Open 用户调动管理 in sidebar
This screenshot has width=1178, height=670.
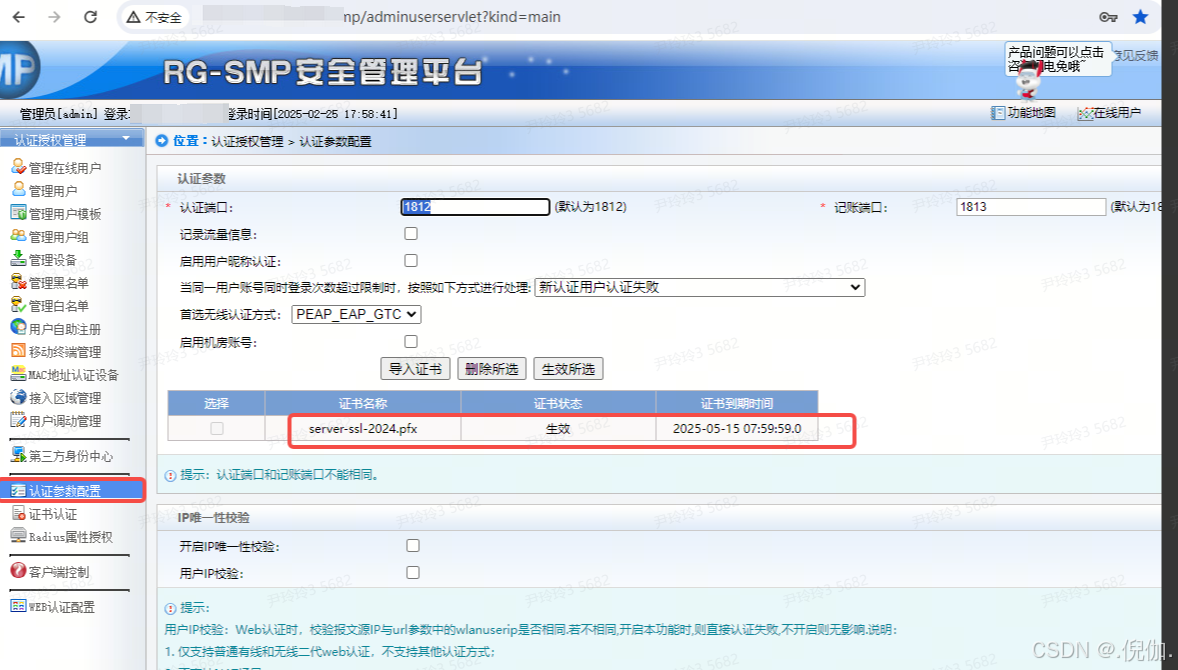coord(56,421)
